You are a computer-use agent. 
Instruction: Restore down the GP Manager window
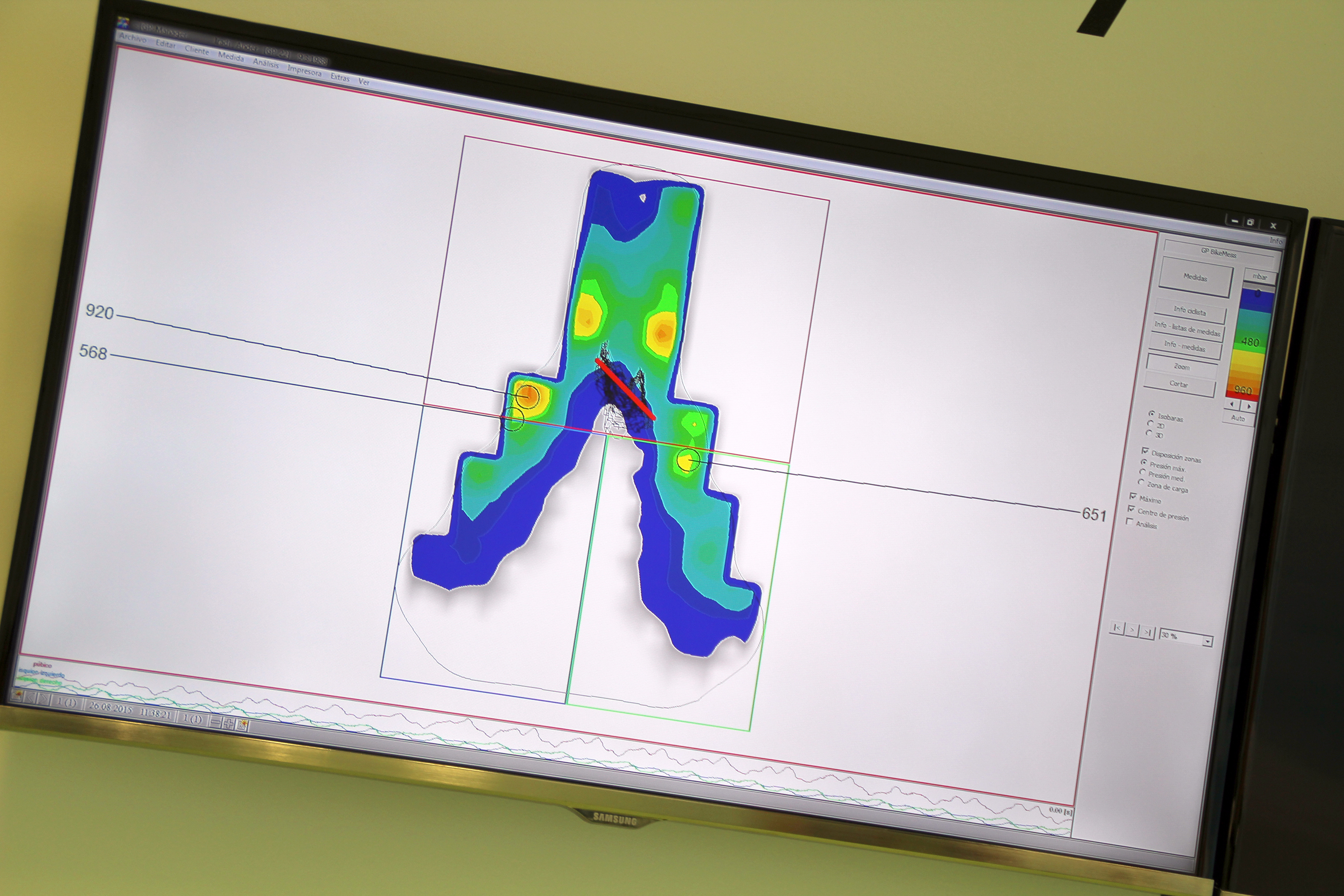(1251, 222)
